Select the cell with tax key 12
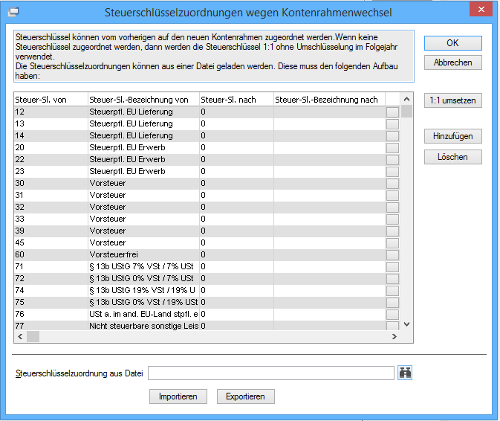The image size is (500, 421). coord(51,112)
